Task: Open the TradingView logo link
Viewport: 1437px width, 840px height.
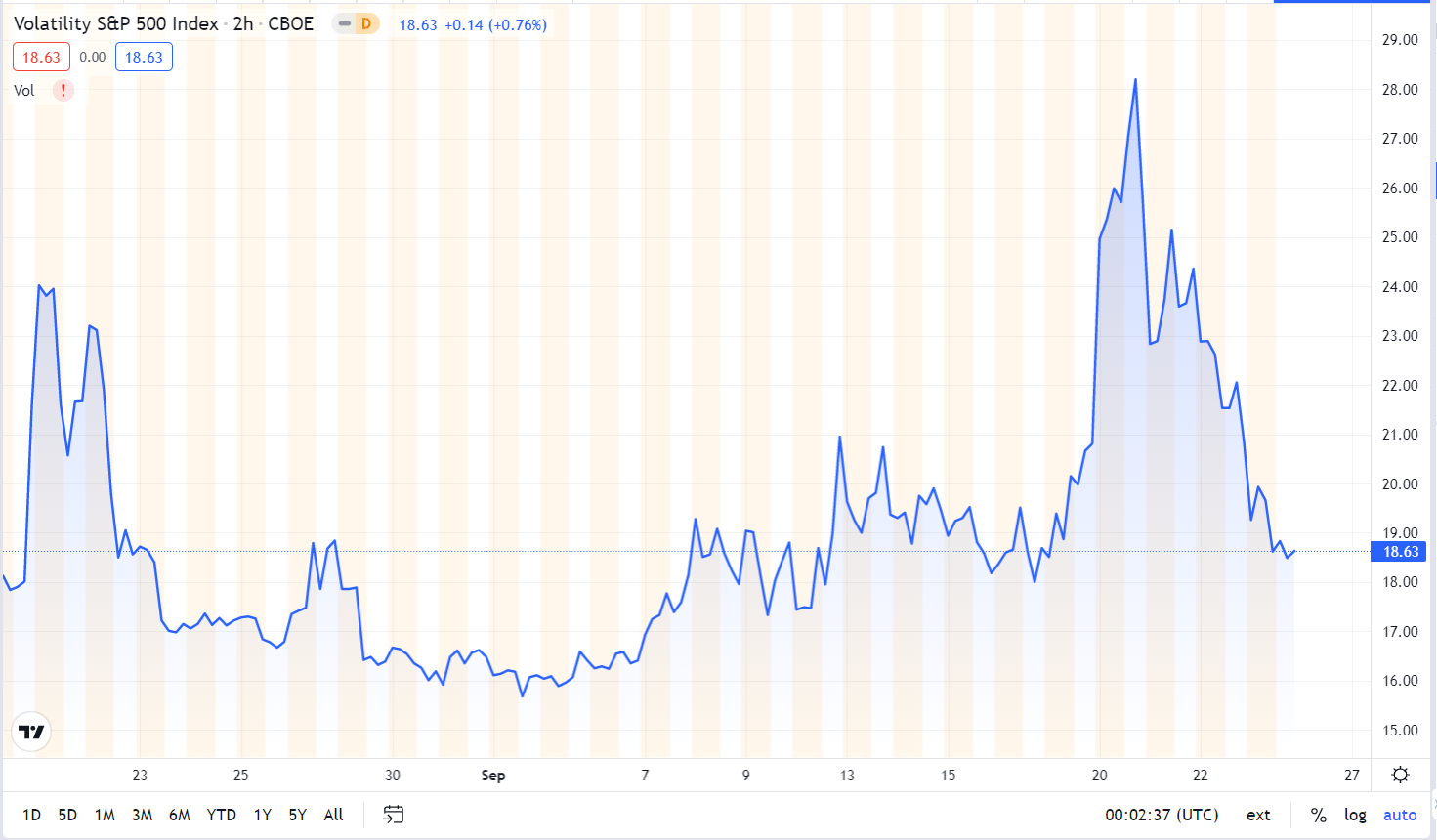Action: pos(31,732)
